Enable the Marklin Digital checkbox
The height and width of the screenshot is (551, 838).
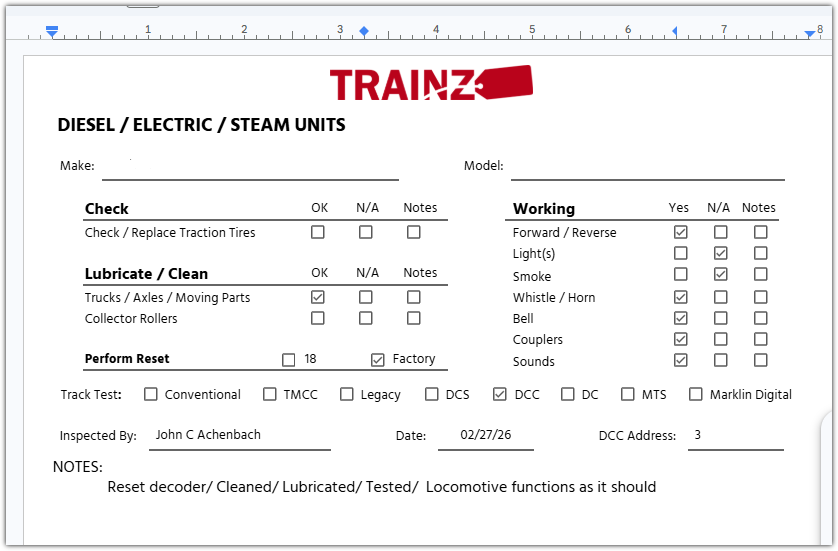(695, 394)
